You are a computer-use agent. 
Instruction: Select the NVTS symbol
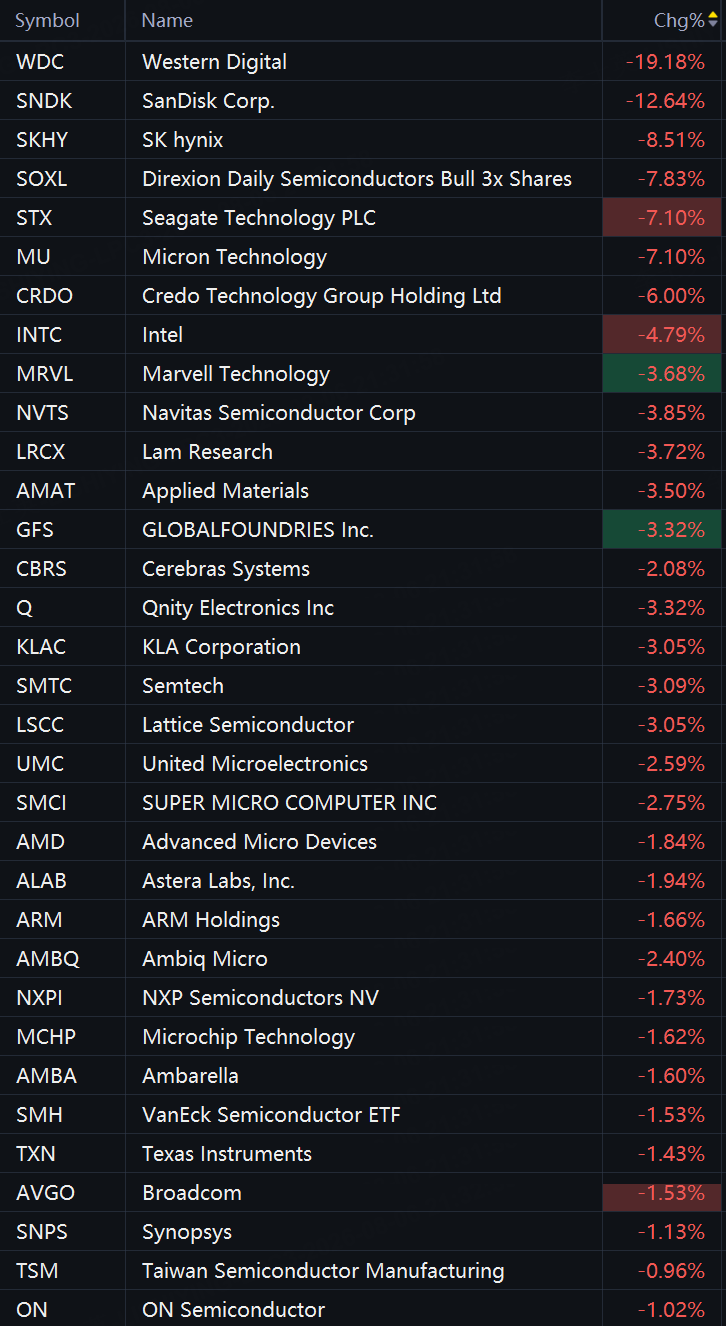click(41, 412)
